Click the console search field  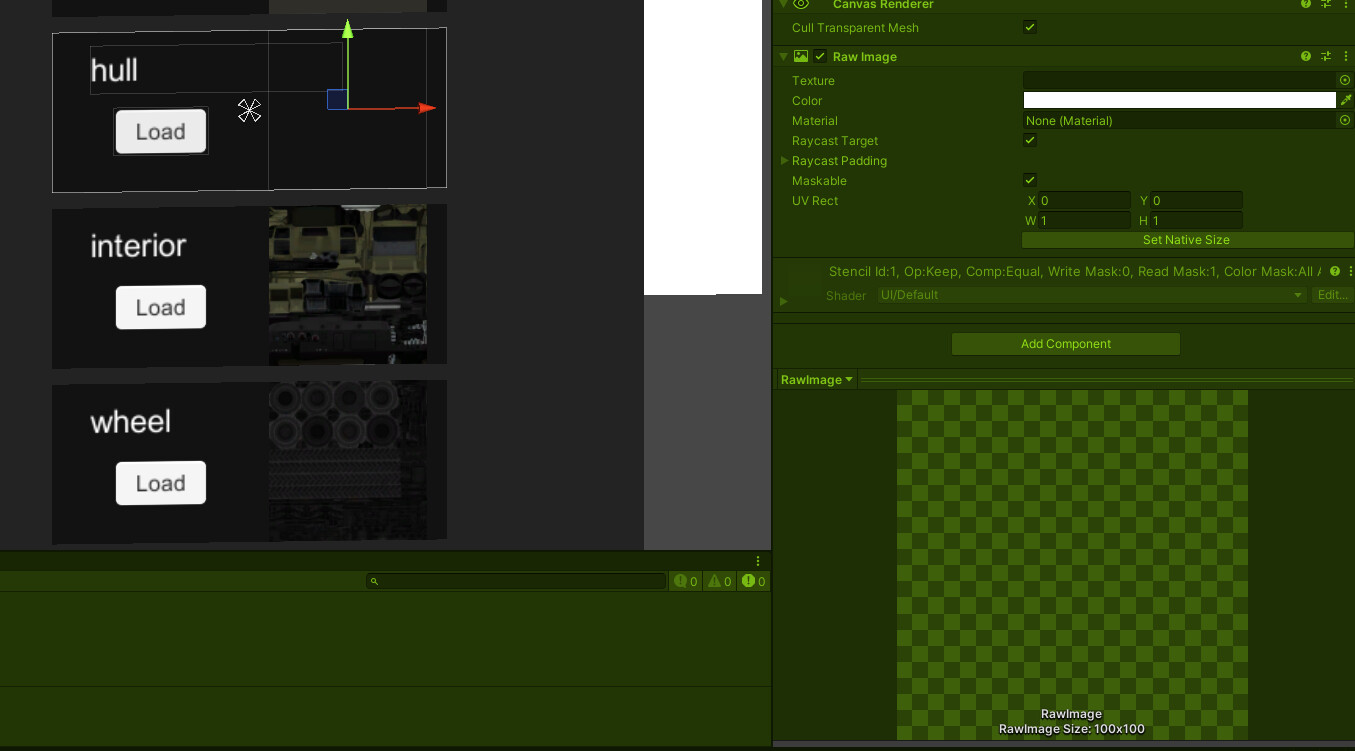pyautogui.click(x=515, y=581)
